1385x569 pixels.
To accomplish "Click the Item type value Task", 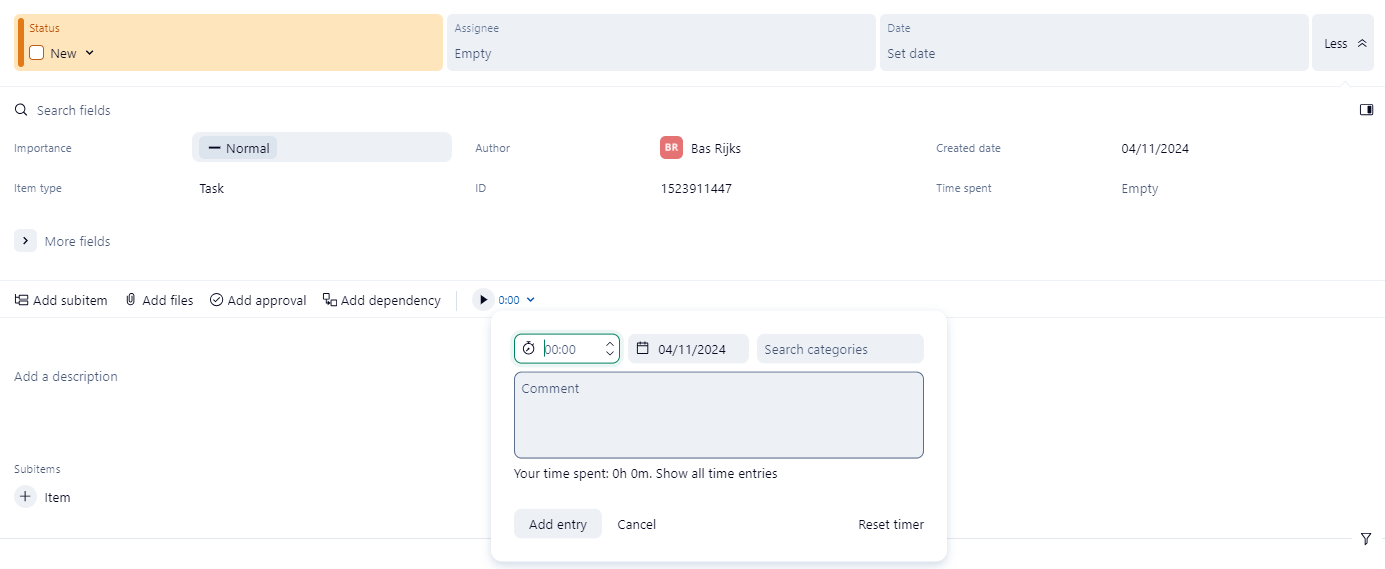I will (212, 188).
